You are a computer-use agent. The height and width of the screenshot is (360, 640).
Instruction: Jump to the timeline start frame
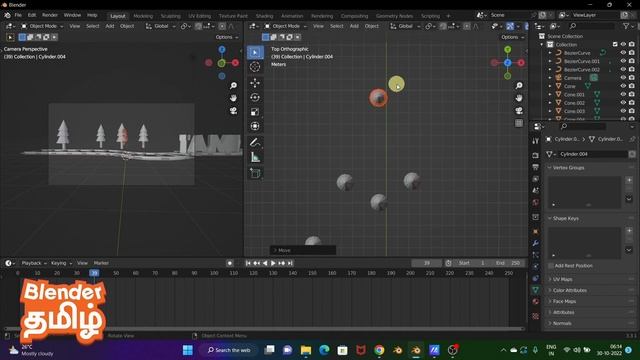click(x=248, y=263)
